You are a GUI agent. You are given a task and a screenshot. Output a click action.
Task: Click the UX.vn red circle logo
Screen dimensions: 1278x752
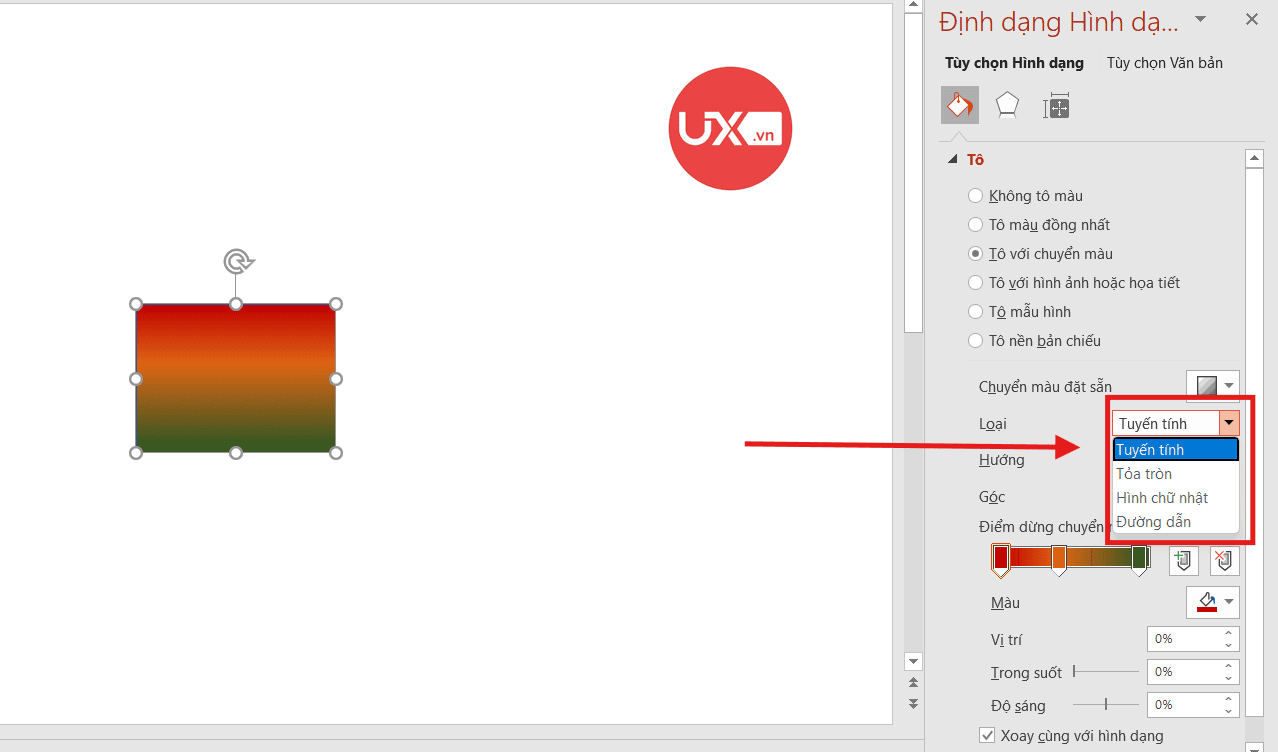(x=730, y=128)
